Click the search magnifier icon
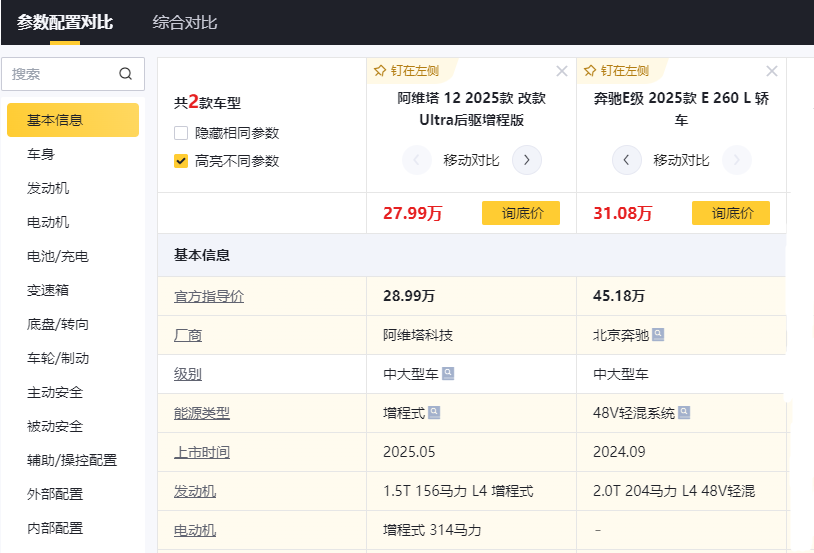The width and height of the screenshot is (814, 553). (126, 74)
